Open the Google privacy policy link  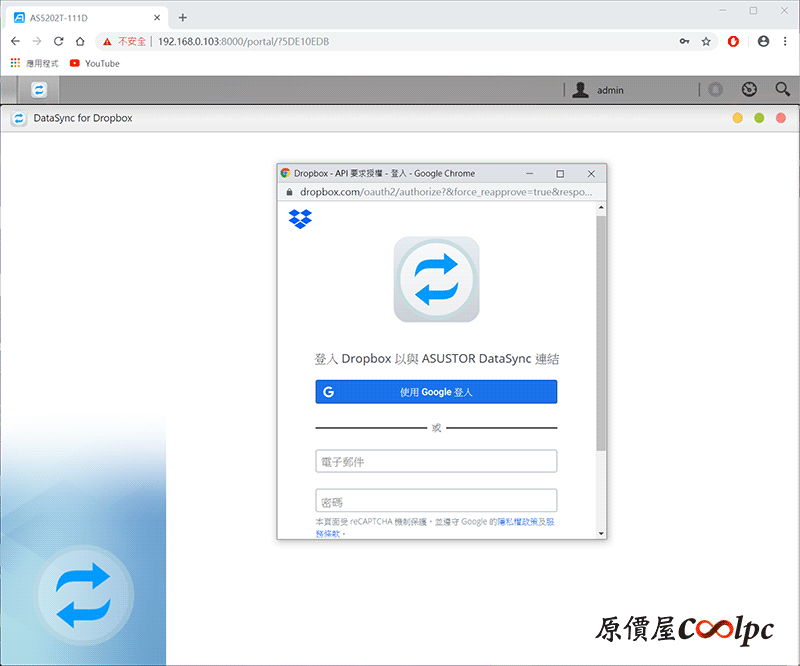pos(517,522)
